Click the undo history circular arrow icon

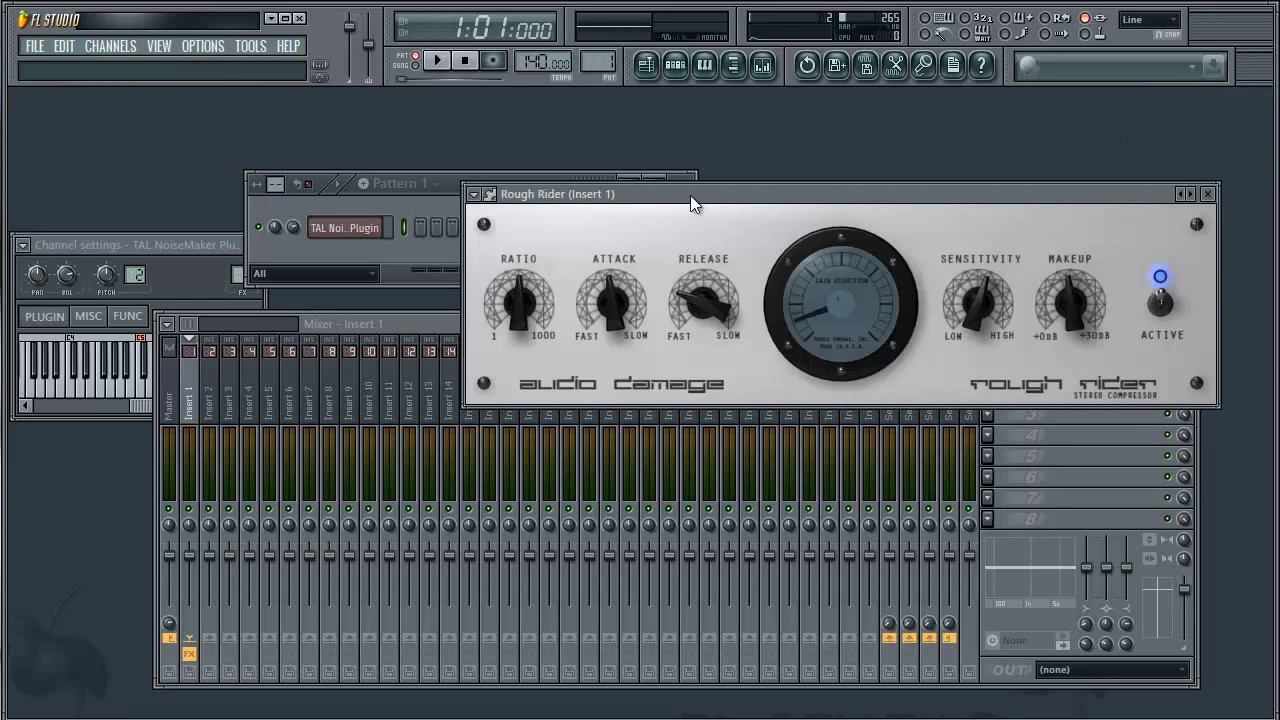pos(807,66)
